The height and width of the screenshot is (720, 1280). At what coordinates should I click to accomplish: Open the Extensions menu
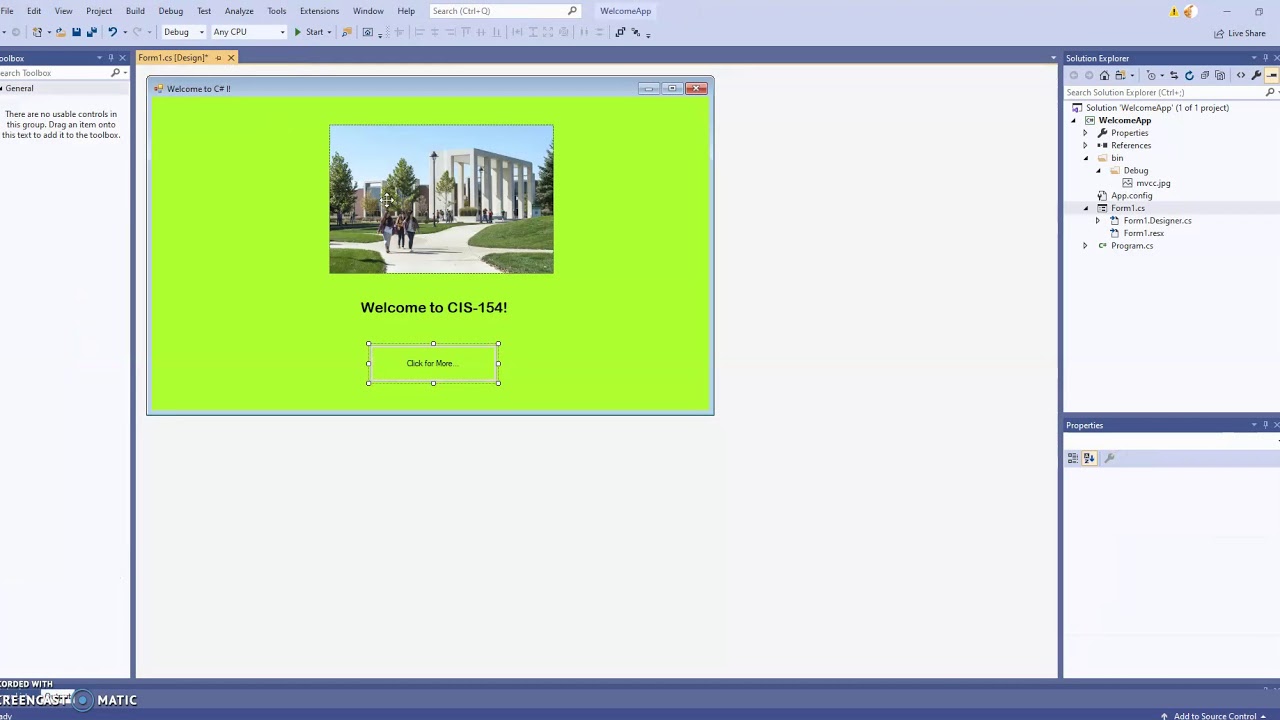(319, 11)
